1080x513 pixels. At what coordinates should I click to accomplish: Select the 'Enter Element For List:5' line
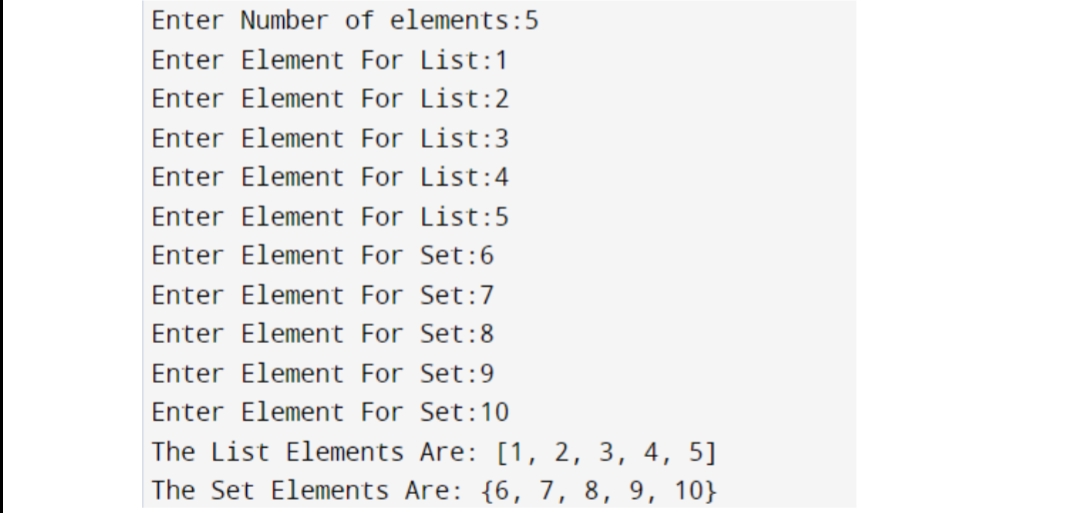(330, 217)
